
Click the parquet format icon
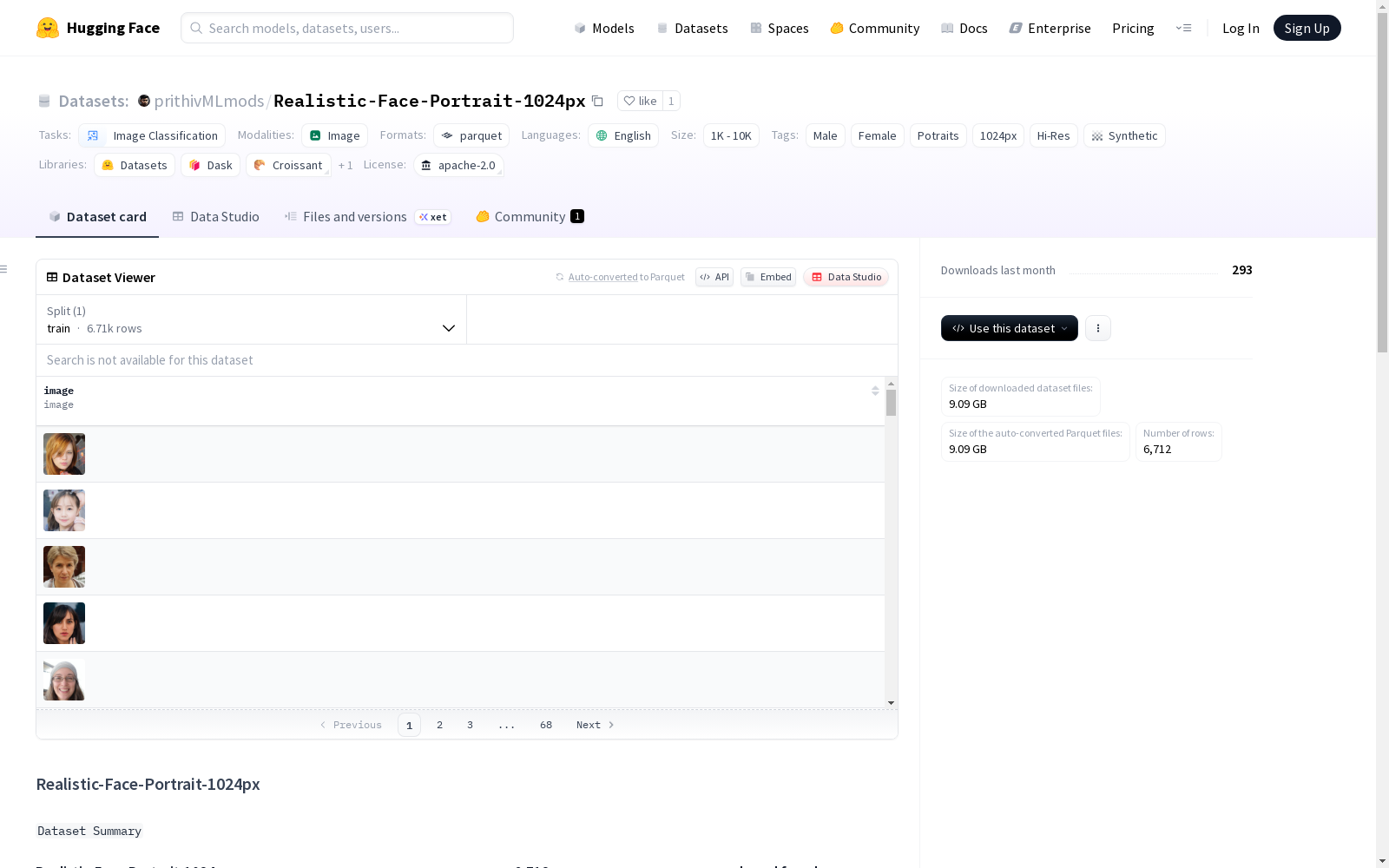coord(447,135)
